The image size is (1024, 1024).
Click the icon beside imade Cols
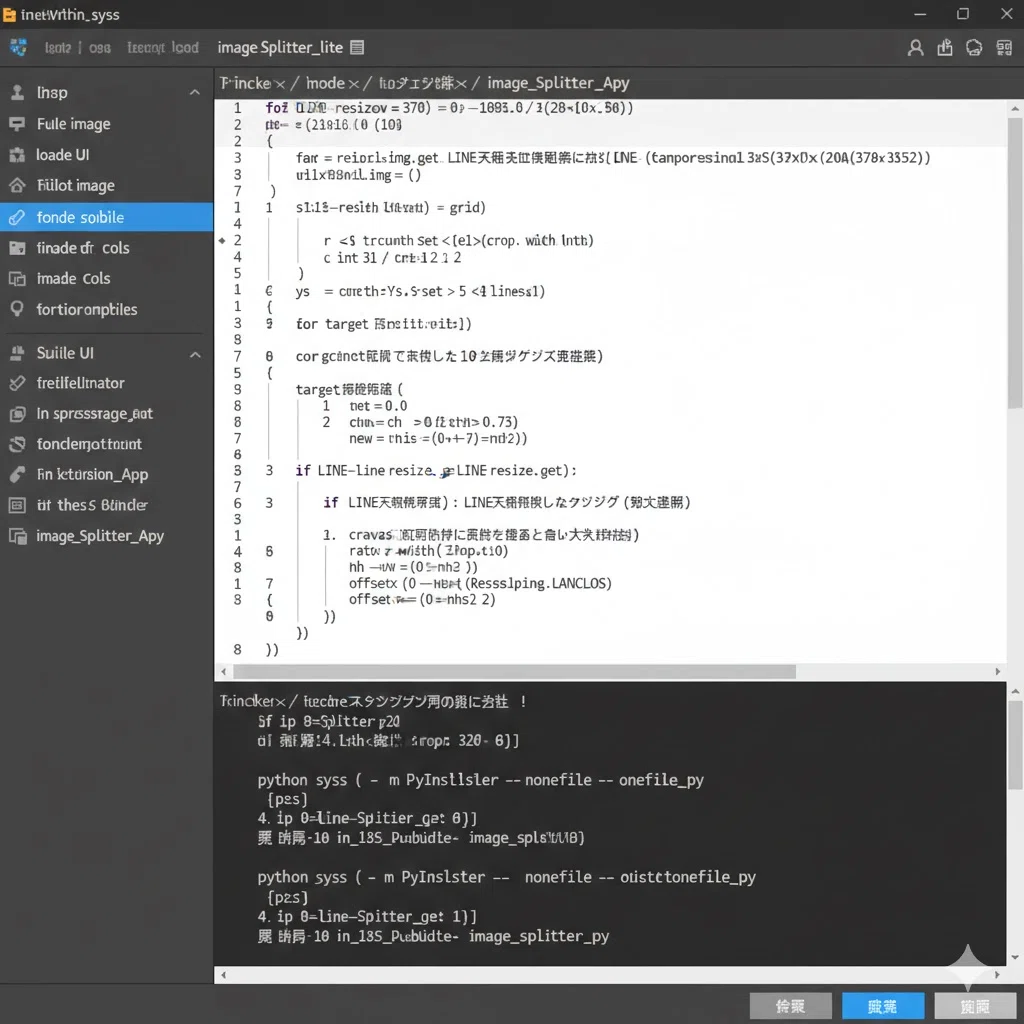pyautogui.click(x=17, y=279)
